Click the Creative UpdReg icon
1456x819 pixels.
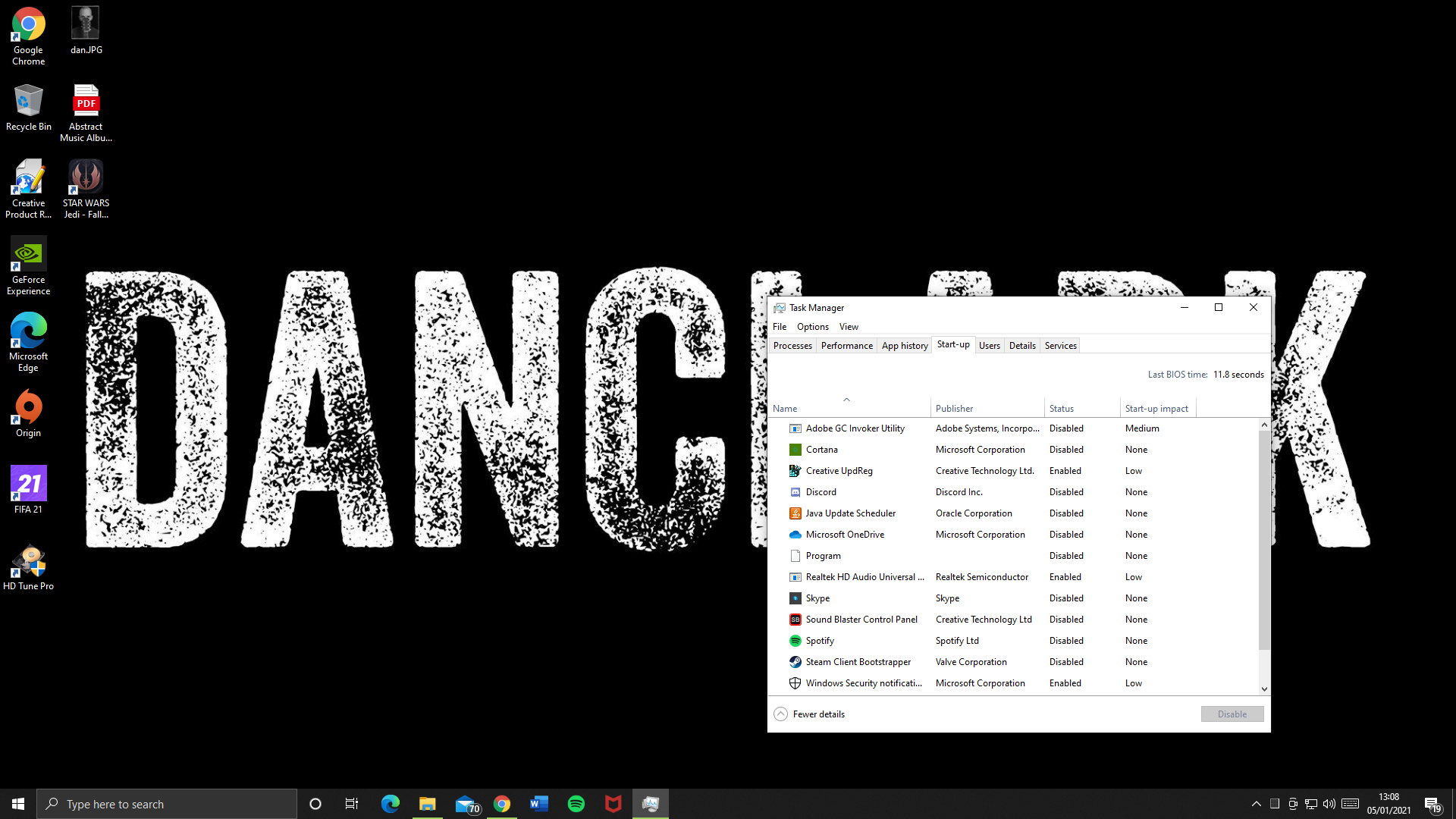click(795, 471)
